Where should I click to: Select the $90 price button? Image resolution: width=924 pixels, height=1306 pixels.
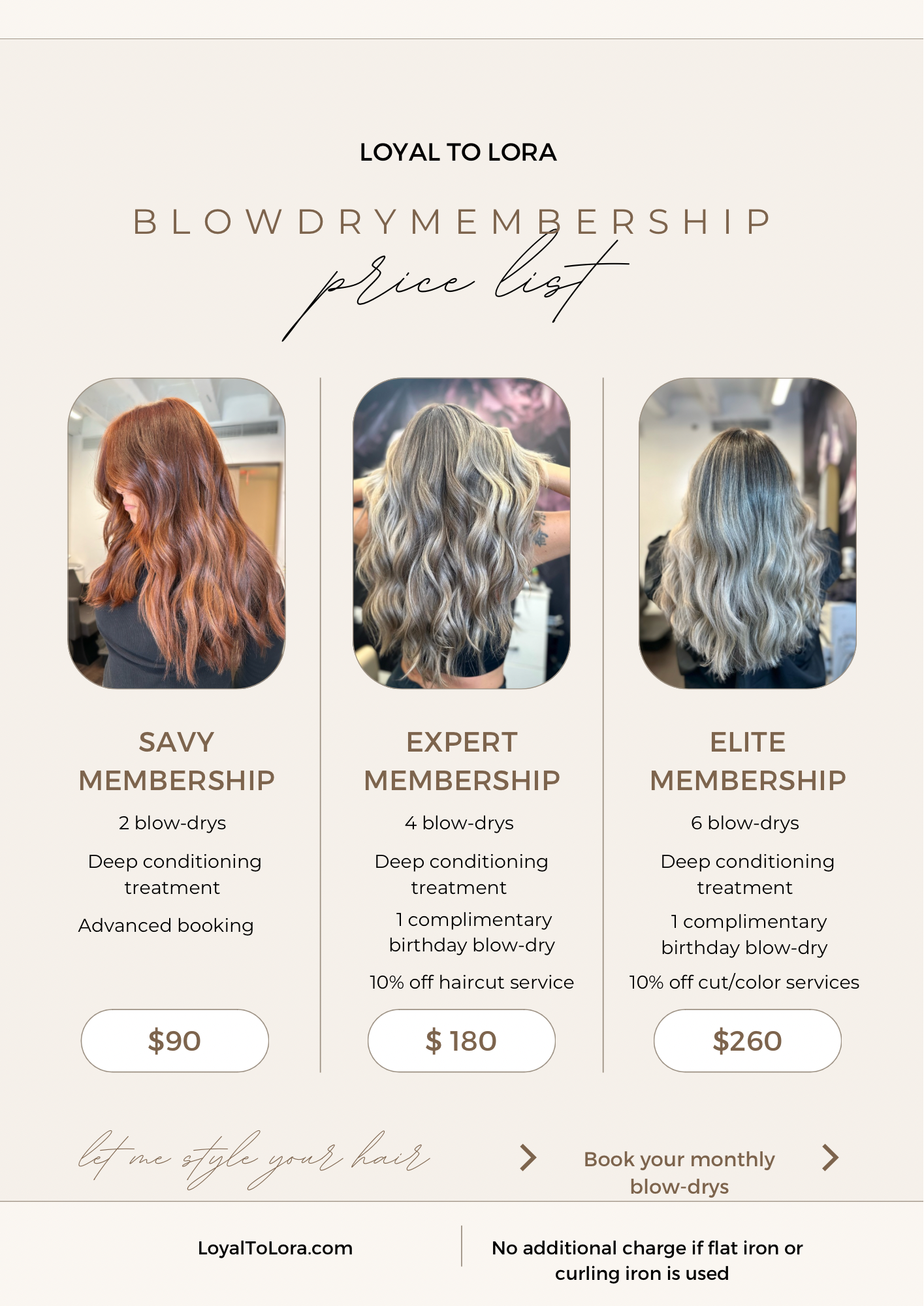point(175,1040)
